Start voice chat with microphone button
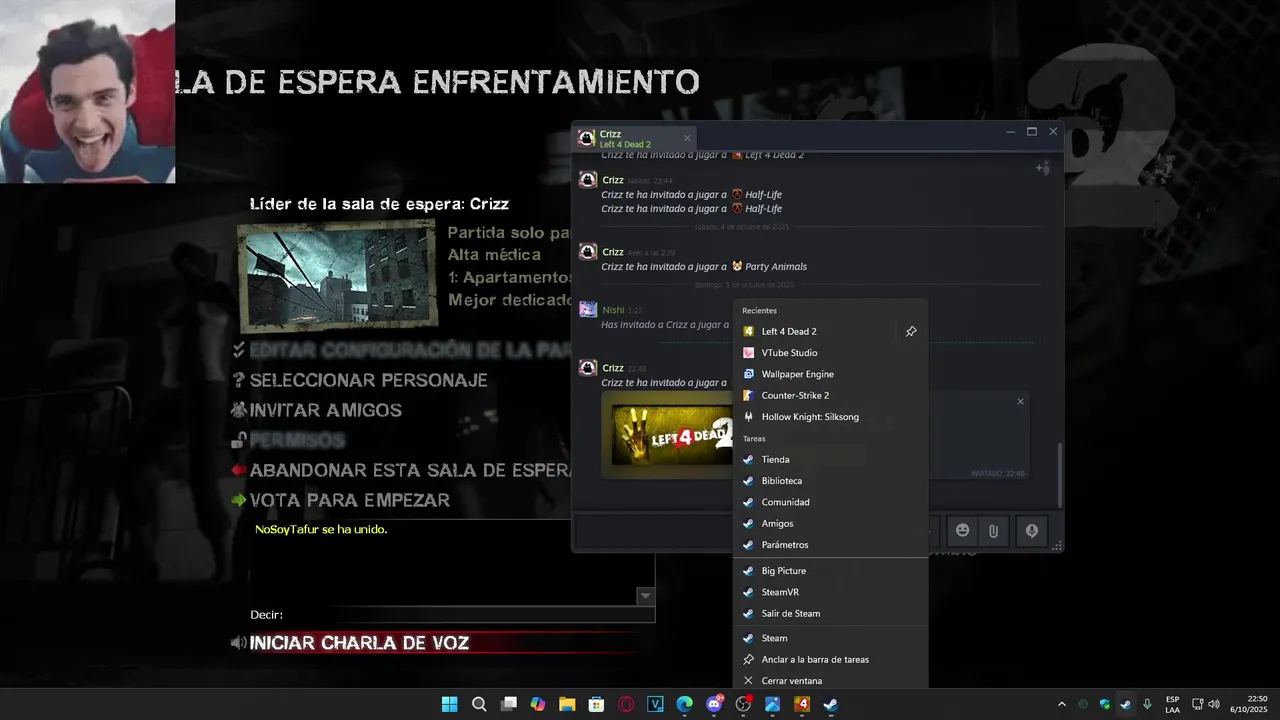1280x720 pixels. pyautogui.click(x=1031, y=531)
